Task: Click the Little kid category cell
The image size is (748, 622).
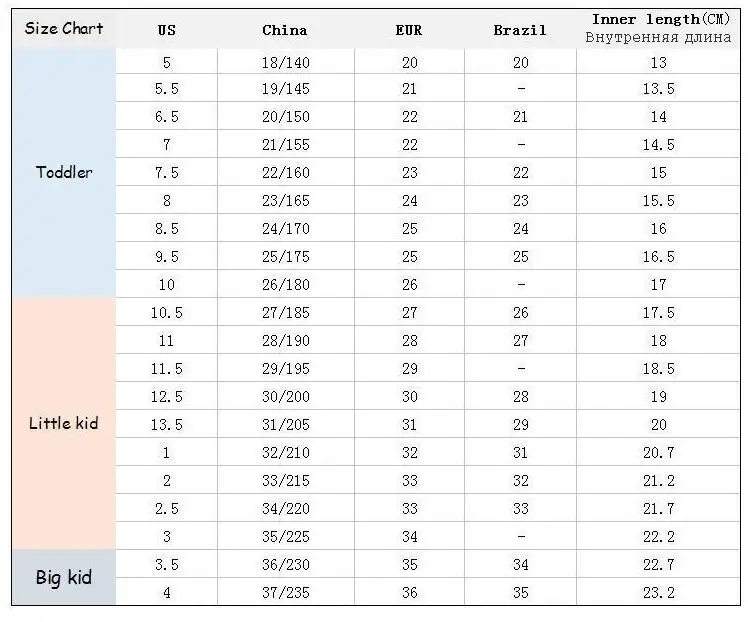Action: tap(63, 423)
